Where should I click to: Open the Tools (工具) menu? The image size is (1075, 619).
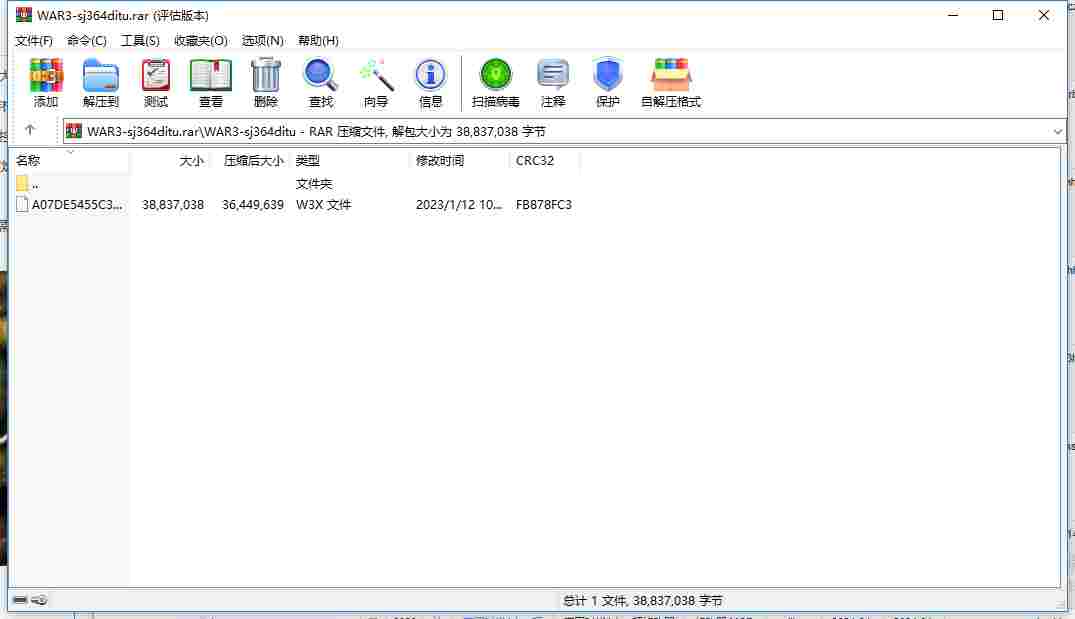(140, 40)
